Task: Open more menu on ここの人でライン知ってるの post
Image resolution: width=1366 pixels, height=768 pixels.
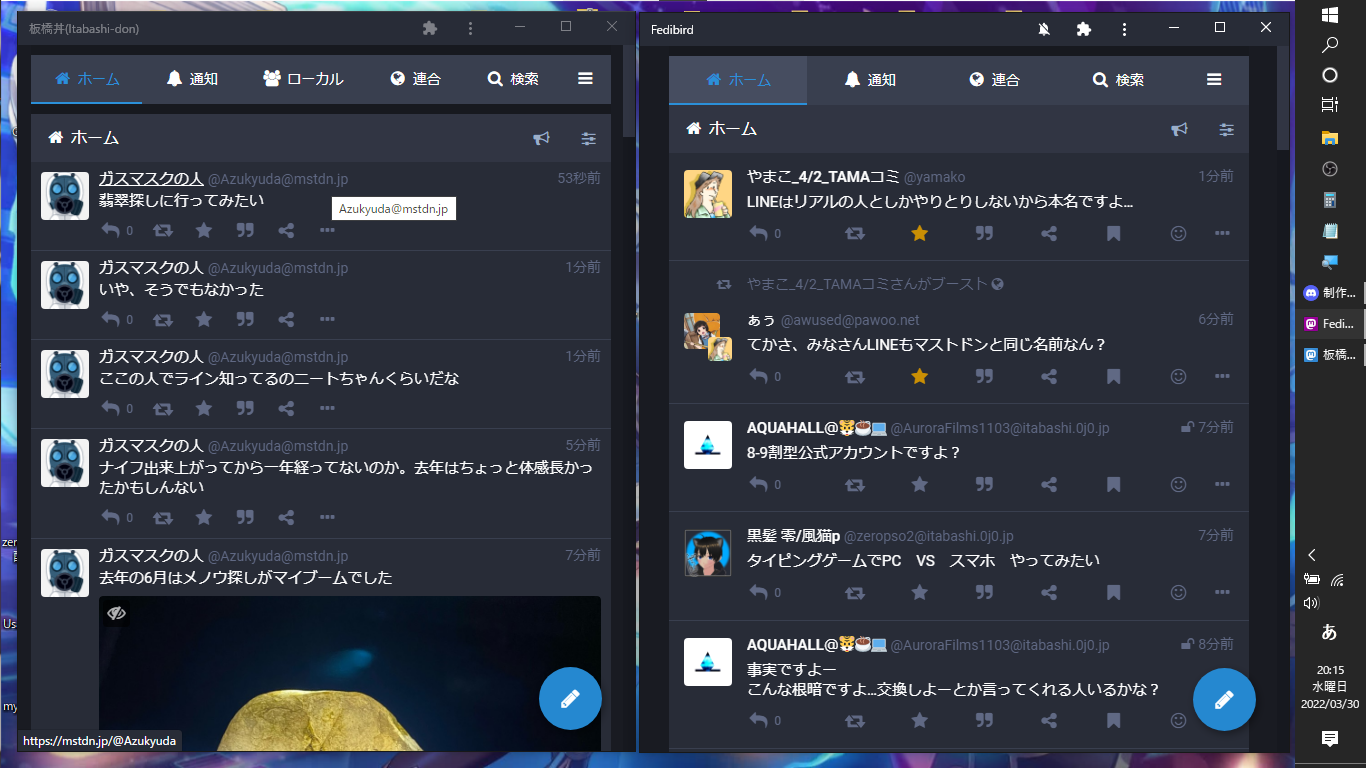Action: click(327, 408)
